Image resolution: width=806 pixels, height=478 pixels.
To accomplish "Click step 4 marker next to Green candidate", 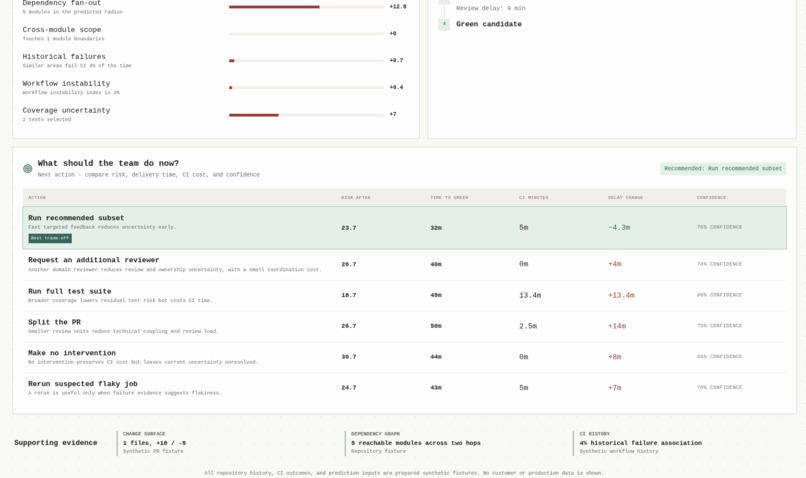I will click(444, 24).
